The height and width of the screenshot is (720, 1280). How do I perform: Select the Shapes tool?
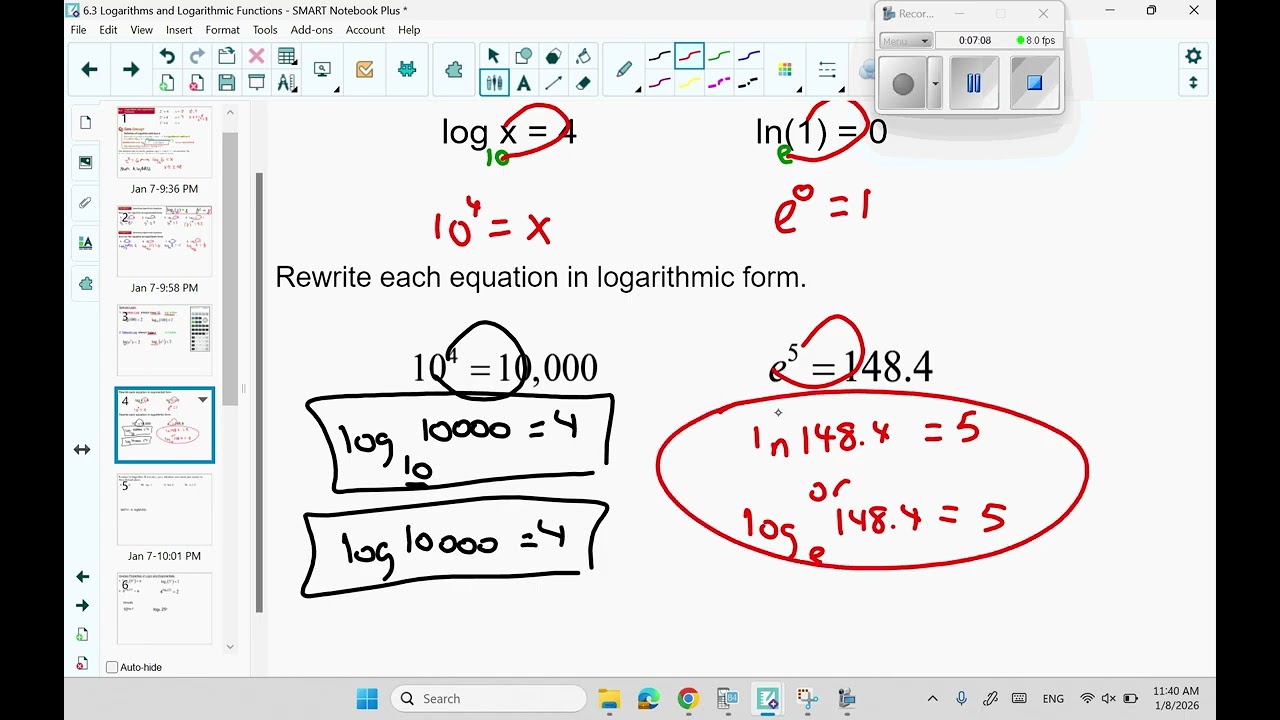pos(523,56)
